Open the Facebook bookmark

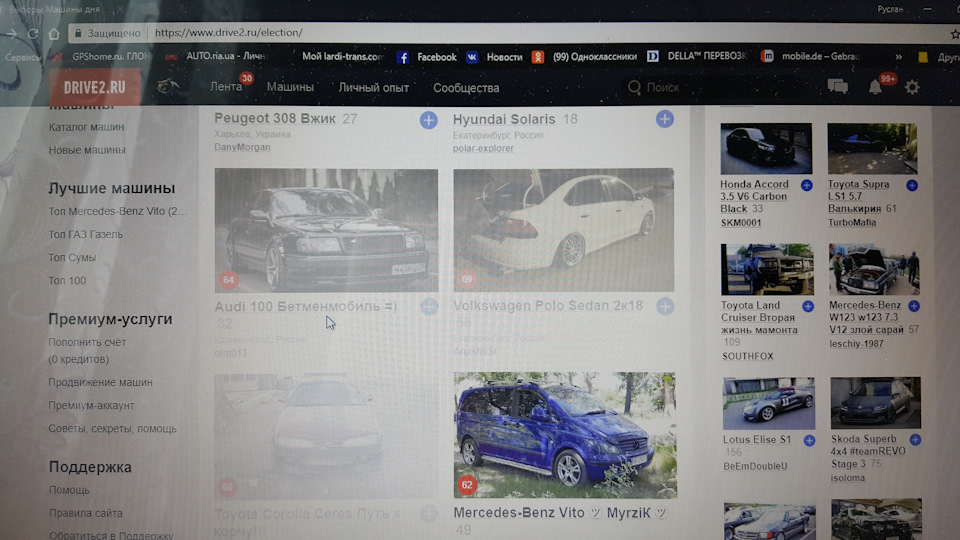pos(427,57)
